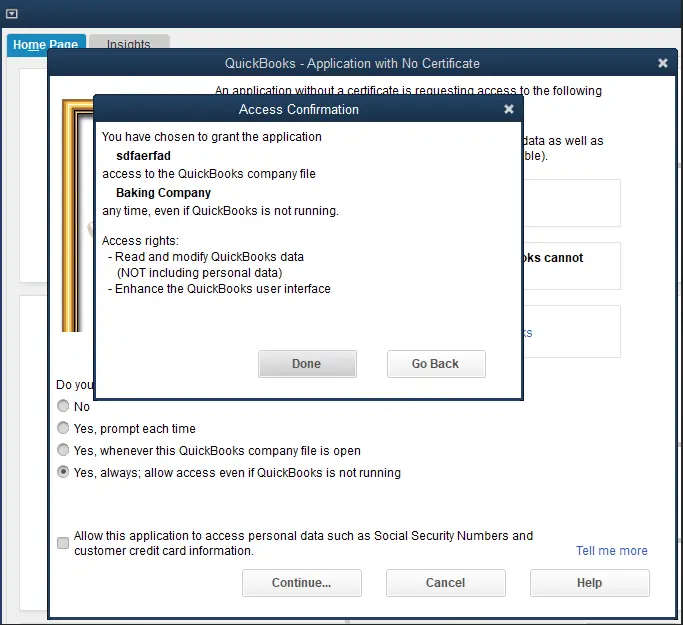
Task: Choose 'Yes, whenever this QuickBooks company file is open'
Action: coord(63,450)
